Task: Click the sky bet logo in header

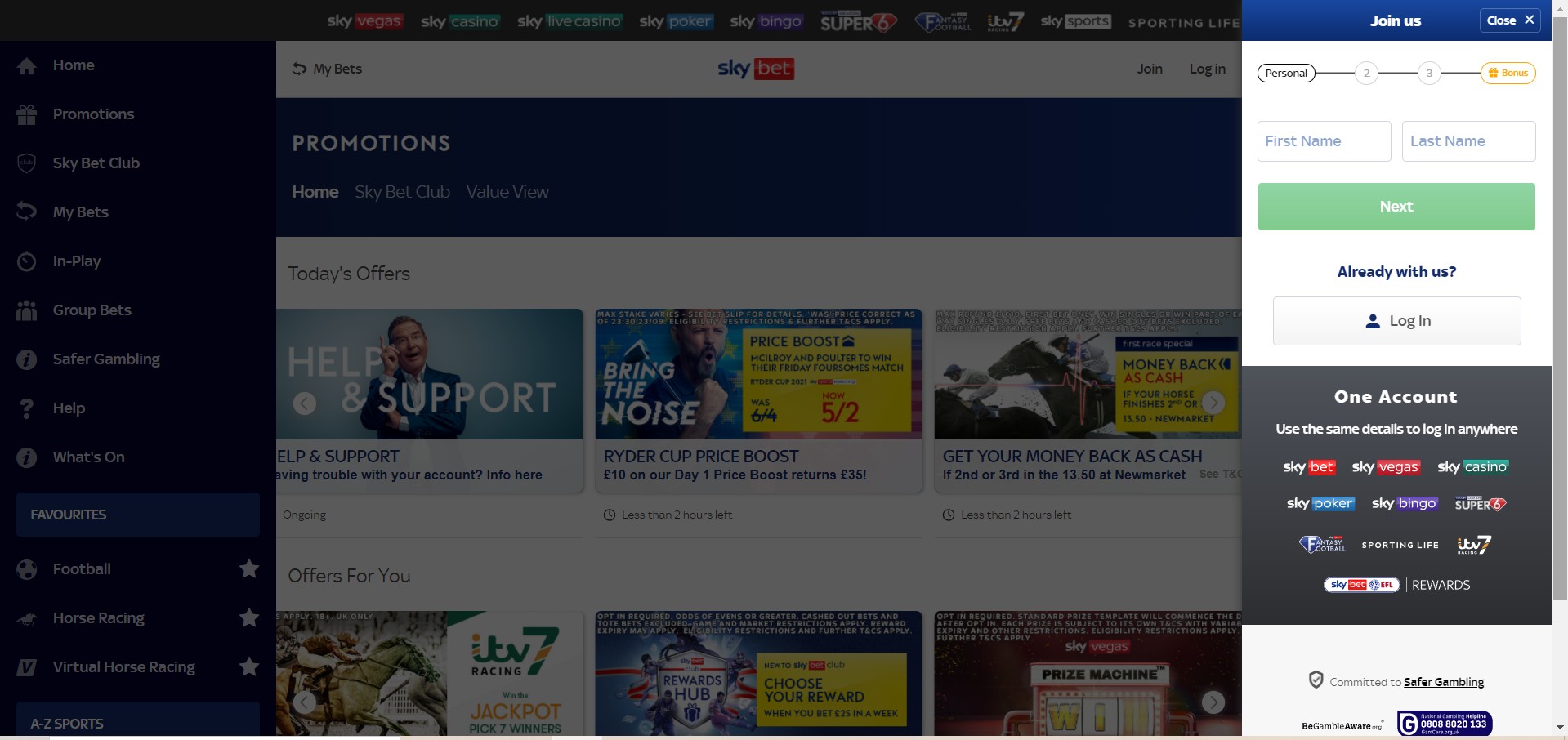Action: (x=756, y=69)
